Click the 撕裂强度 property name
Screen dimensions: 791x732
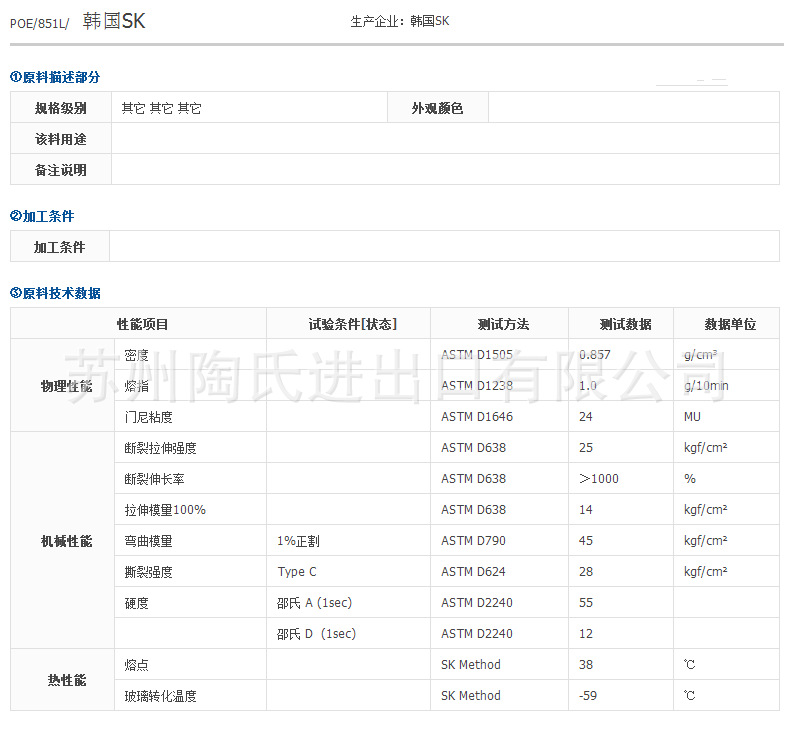pos(148,572)
